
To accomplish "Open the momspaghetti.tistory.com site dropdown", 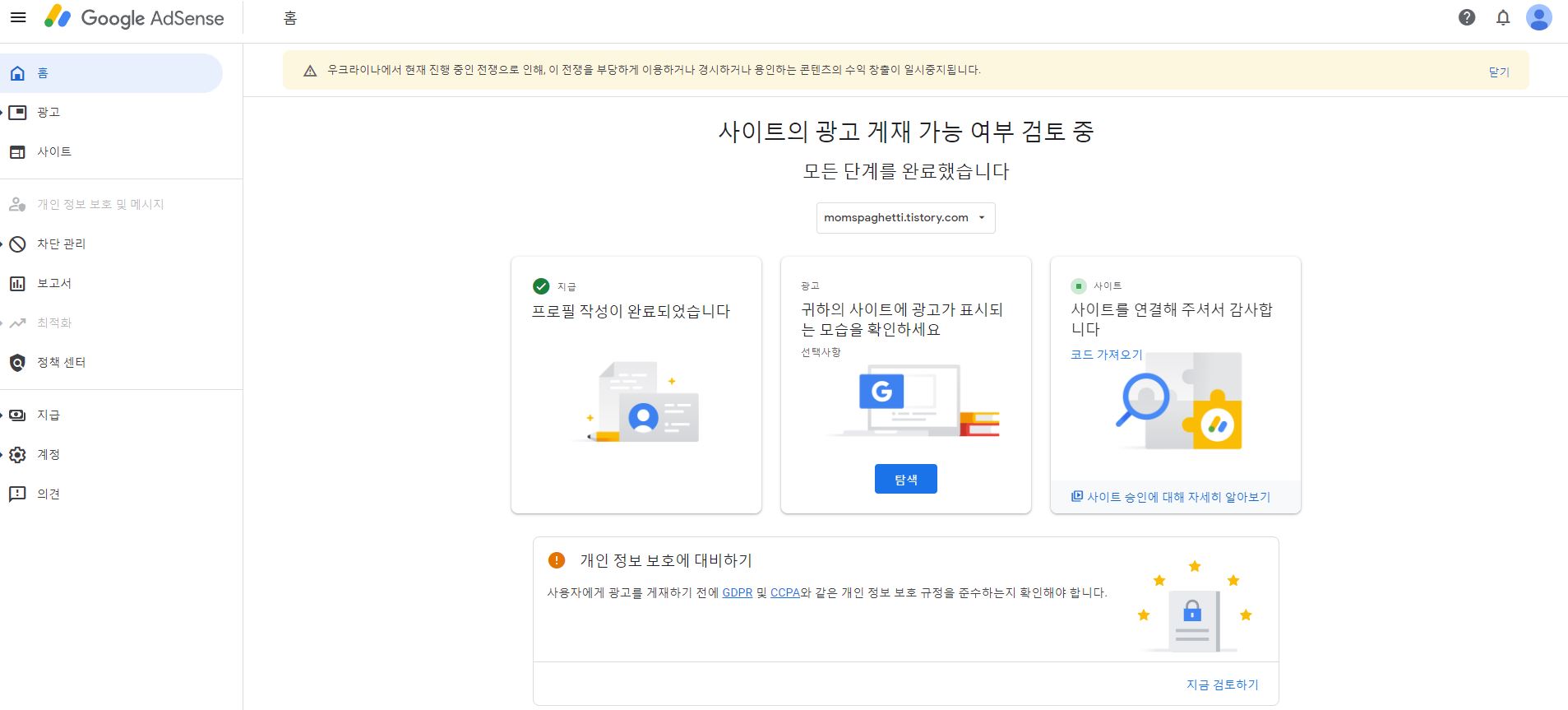I will pos(905,218).
